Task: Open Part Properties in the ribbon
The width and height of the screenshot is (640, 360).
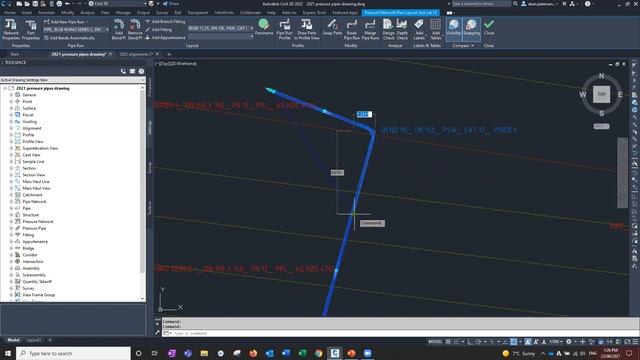Action: [31, 29]
